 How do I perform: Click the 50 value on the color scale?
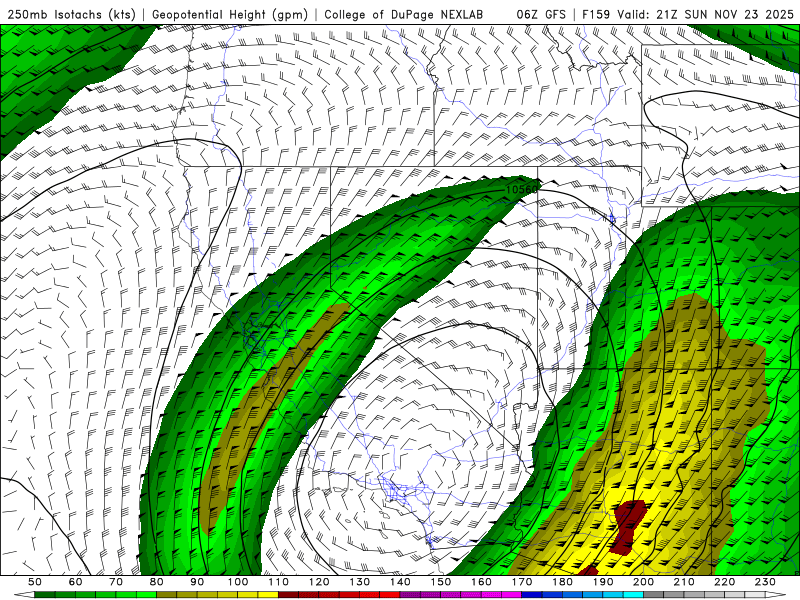[x=35, y=582]
